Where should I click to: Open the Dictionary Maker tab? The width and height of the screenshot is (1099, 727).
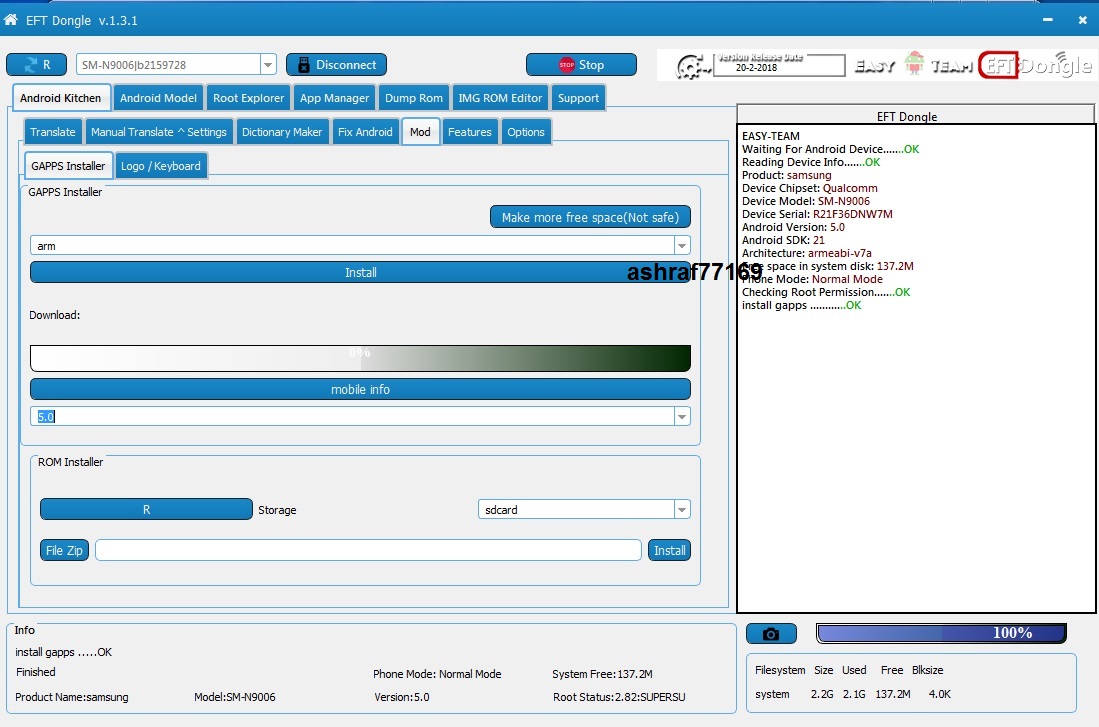[x=282, y=132]
